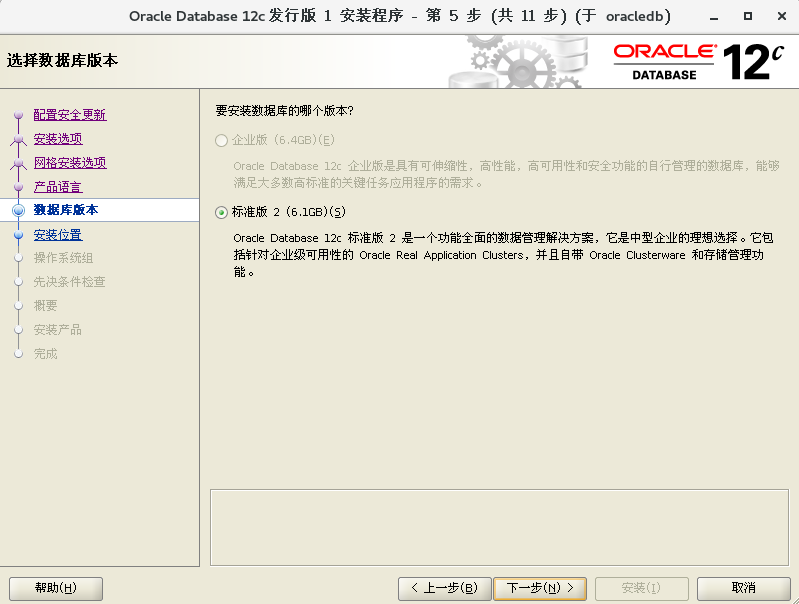
Task: Click the 上一步(B) back button
Action: pyautogui.click(x=444, y=588)
